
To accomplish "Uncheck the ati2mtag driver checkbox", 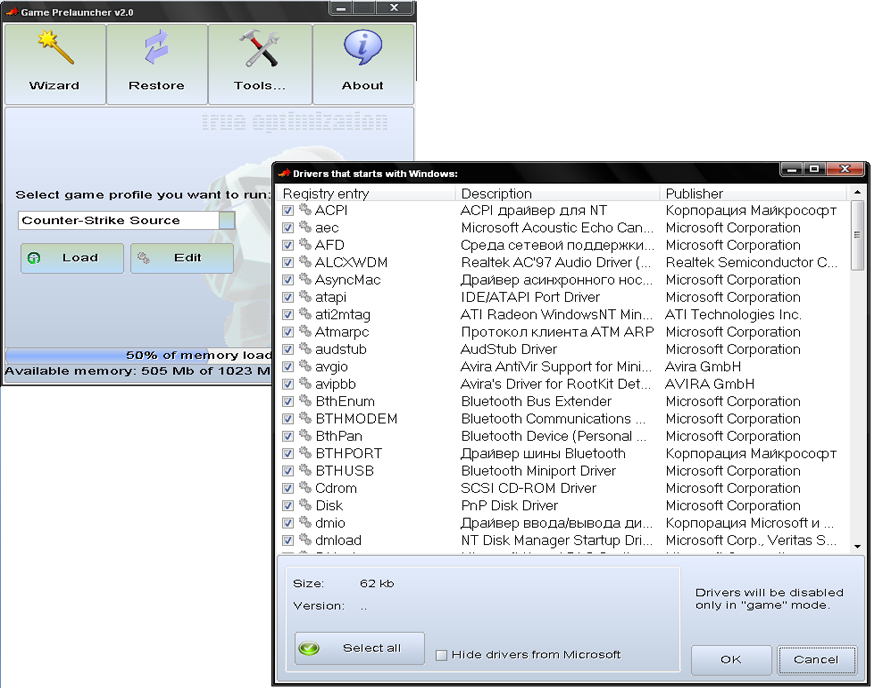I will pyautogui.click(x=288, y=315).
